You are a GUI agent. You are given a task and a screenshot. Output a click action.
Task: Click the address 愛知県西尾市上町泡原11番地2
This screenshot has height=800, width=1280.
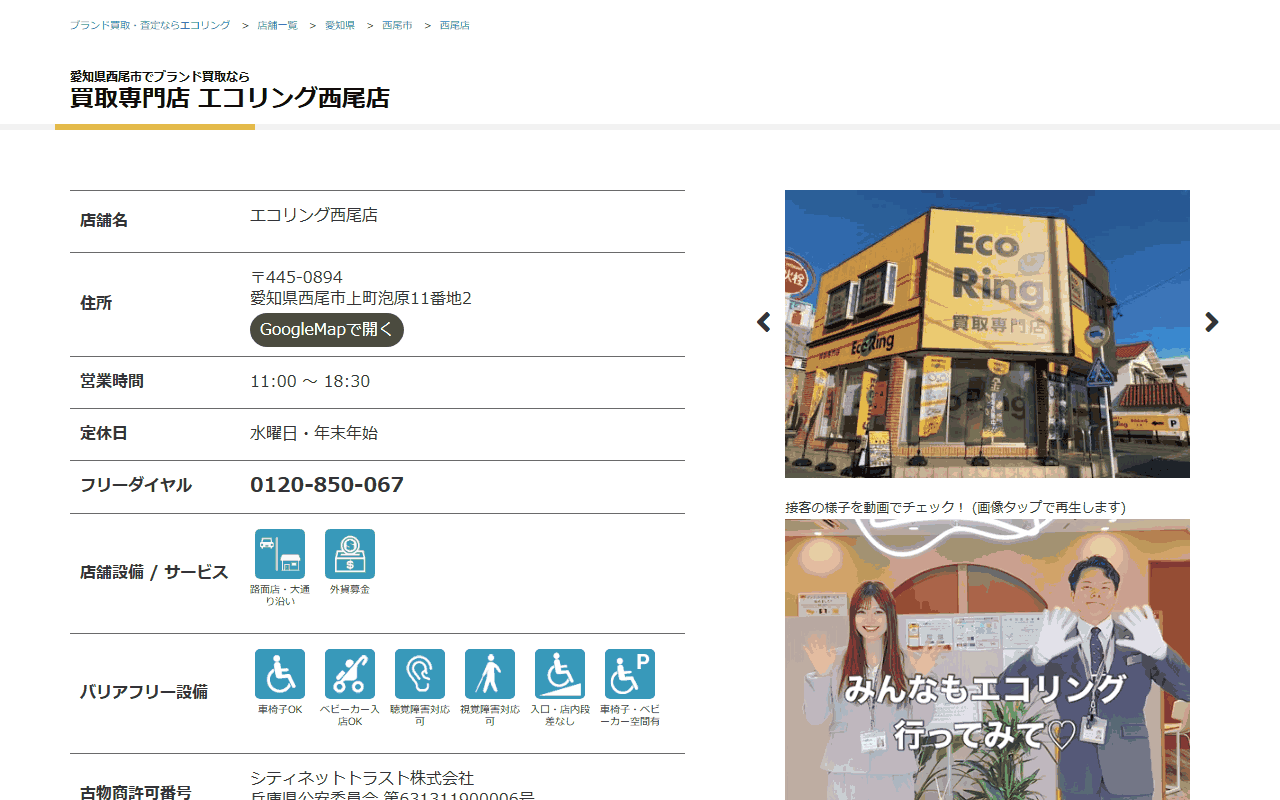coord(361,298)
